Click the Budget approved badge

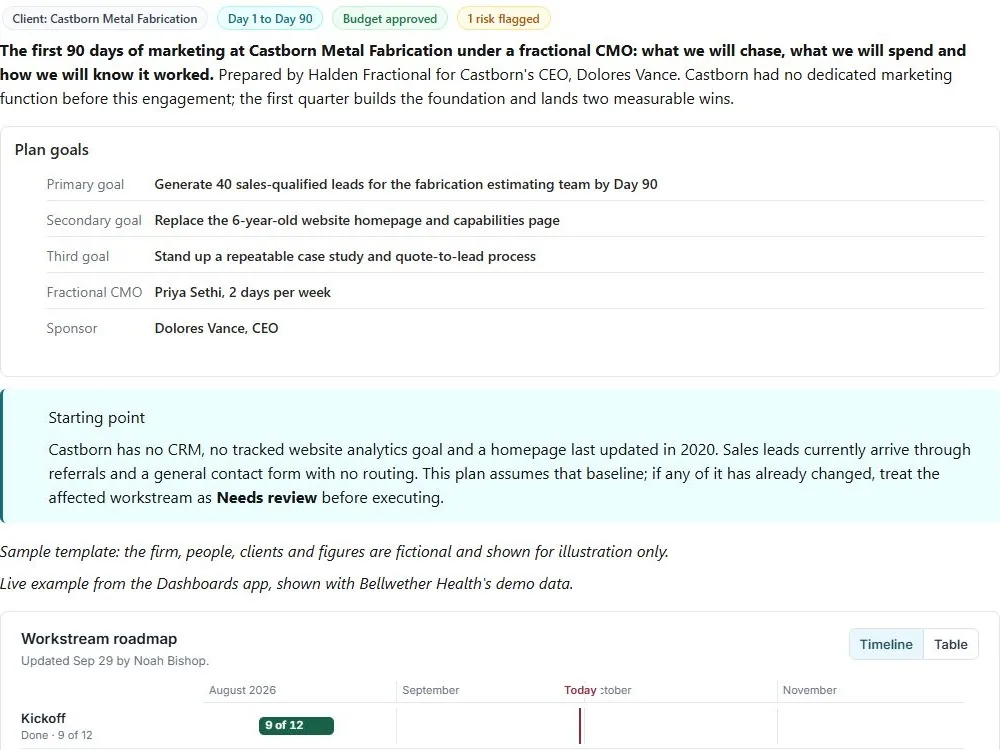[x=390, y=18]
